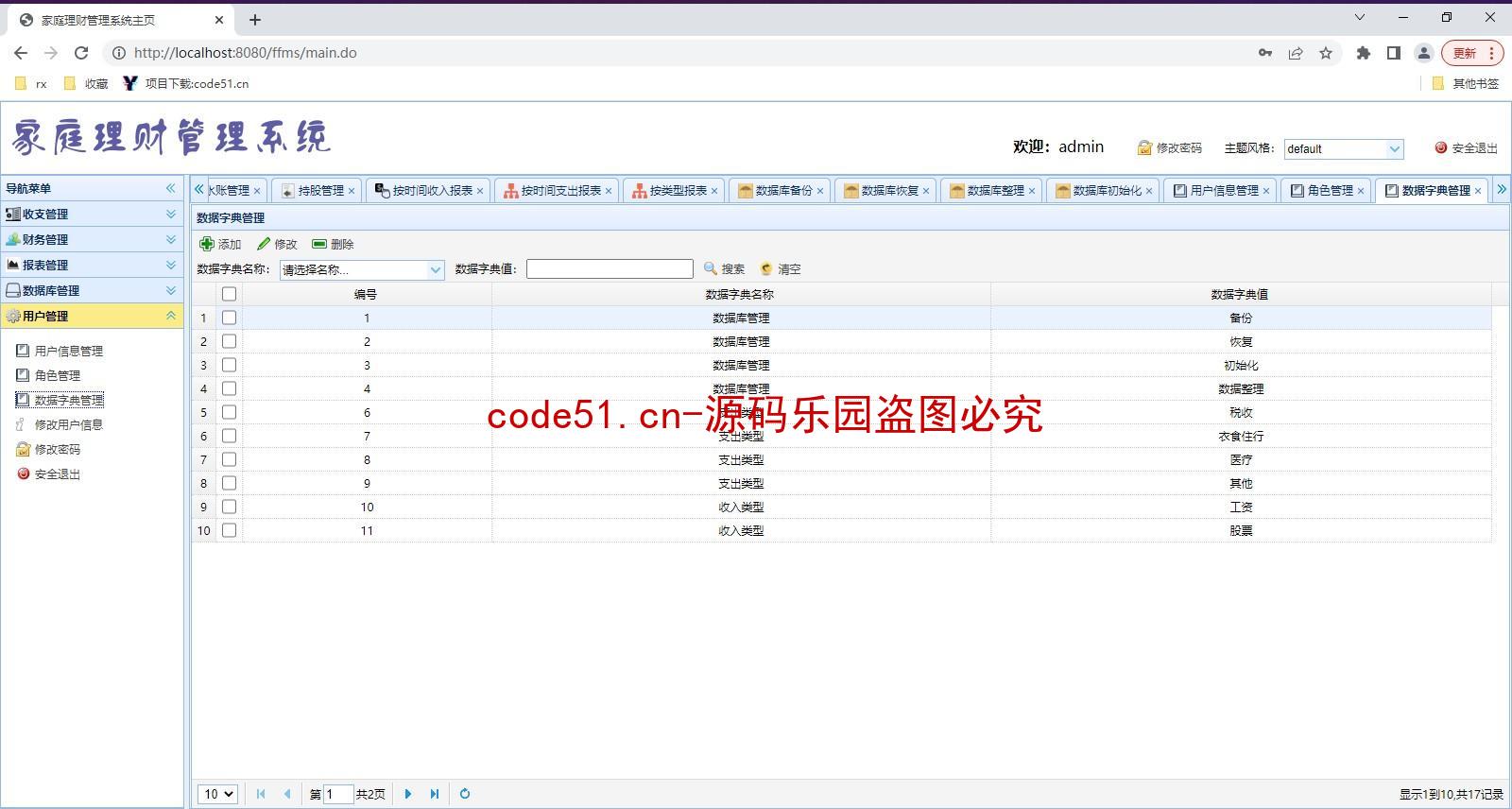Screen dimensions: 1512x809
Task: Sort by the 数据字典名称 column header
Action: click(740, 294)
